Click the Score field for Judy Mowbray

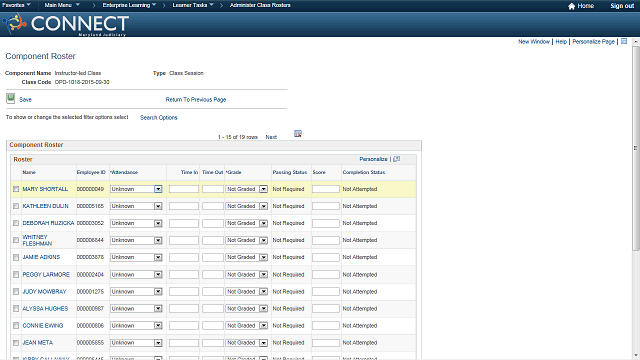pyautogui.click(x=326, y=292)
